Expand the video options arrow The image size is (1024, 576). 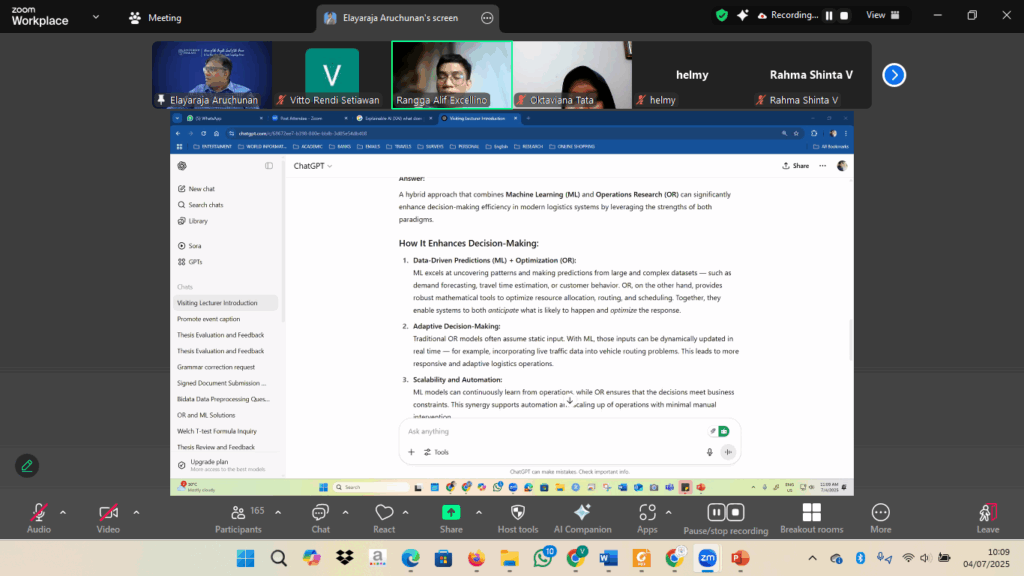click(x=136, y=513)
